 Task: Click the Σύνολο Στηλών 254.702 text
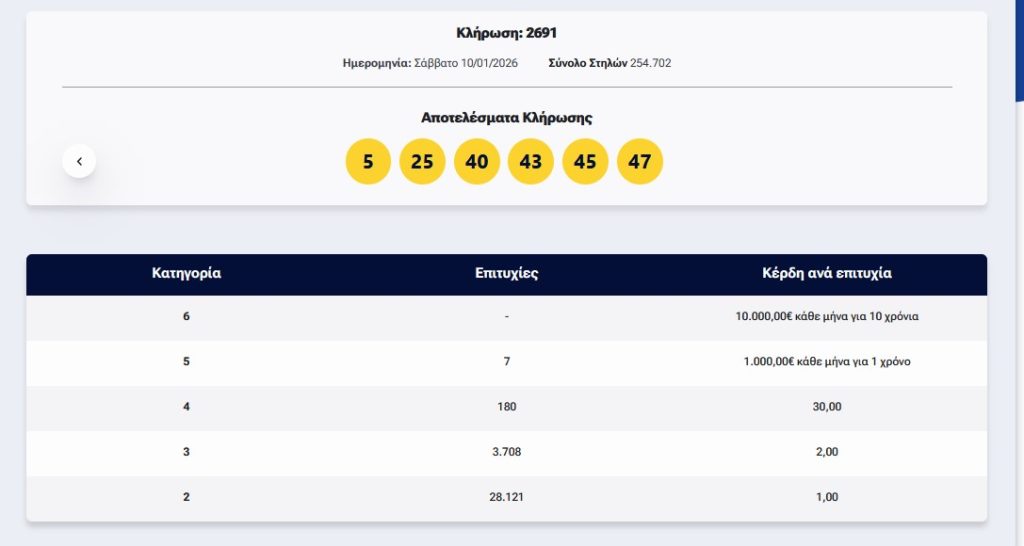(x=610, y=63)
